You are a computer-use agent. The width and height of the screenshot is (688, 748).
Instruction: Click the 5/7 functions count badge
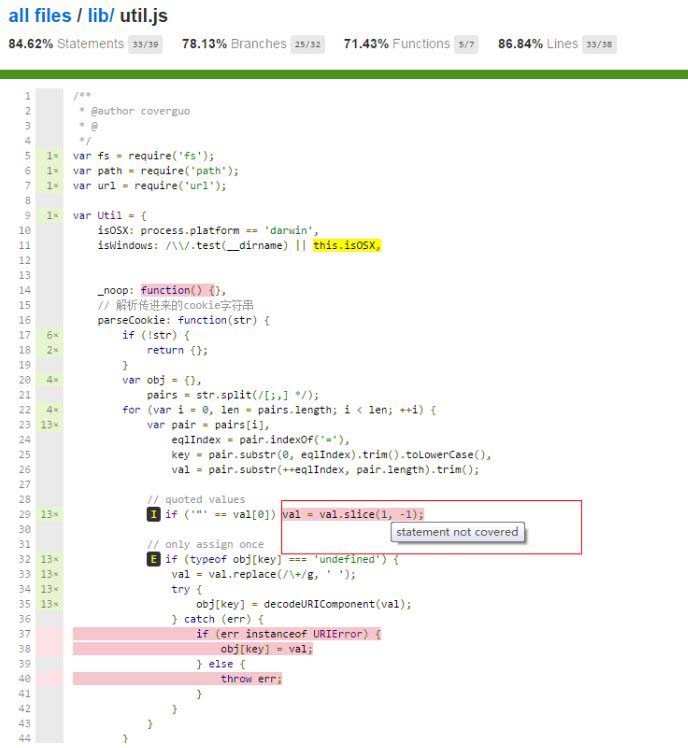pyautogui.click(x=468, y=44)
